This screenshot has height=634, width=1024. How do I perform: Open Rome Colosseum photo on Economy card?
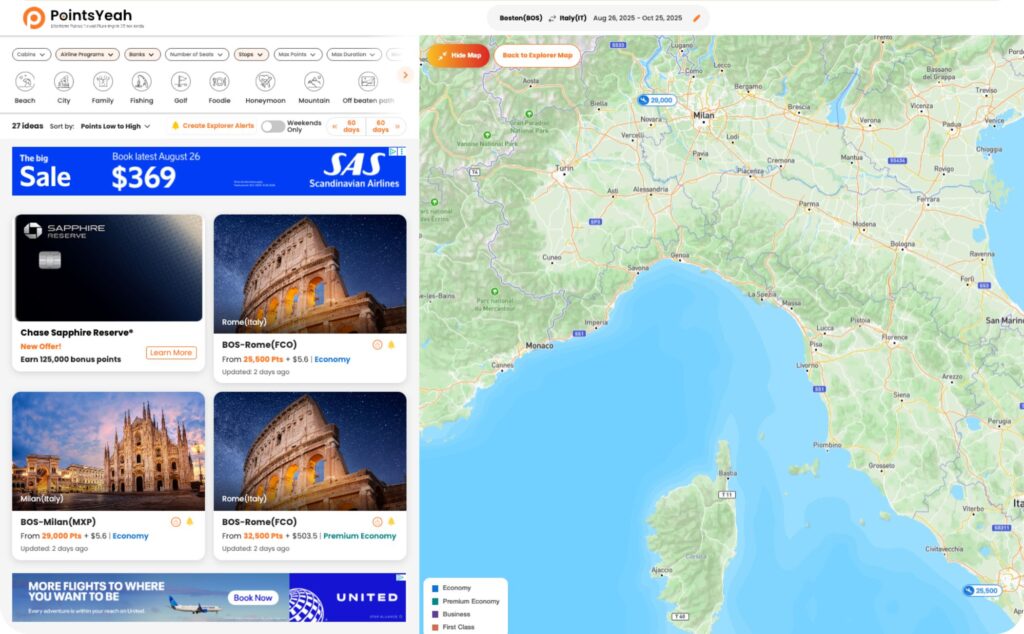coord(310,274)
